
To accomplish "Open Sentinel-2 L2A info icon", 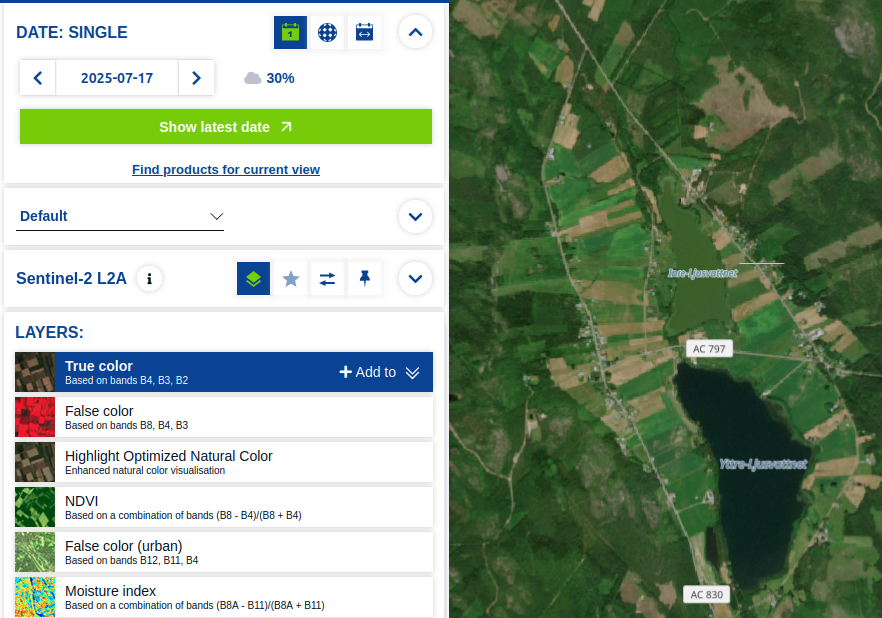I will pos(149,279).
